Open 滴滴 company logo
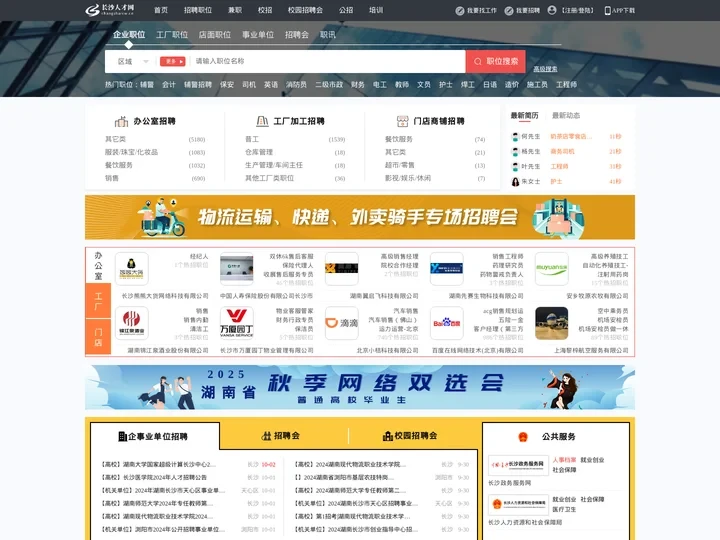This screenshot has height=540, width=720. pos(342,323)
